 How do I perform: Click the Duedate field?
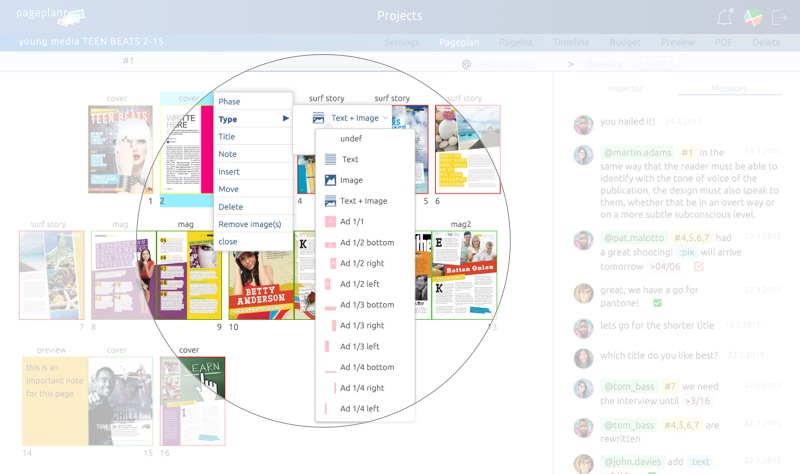click(x=604, y=64)
